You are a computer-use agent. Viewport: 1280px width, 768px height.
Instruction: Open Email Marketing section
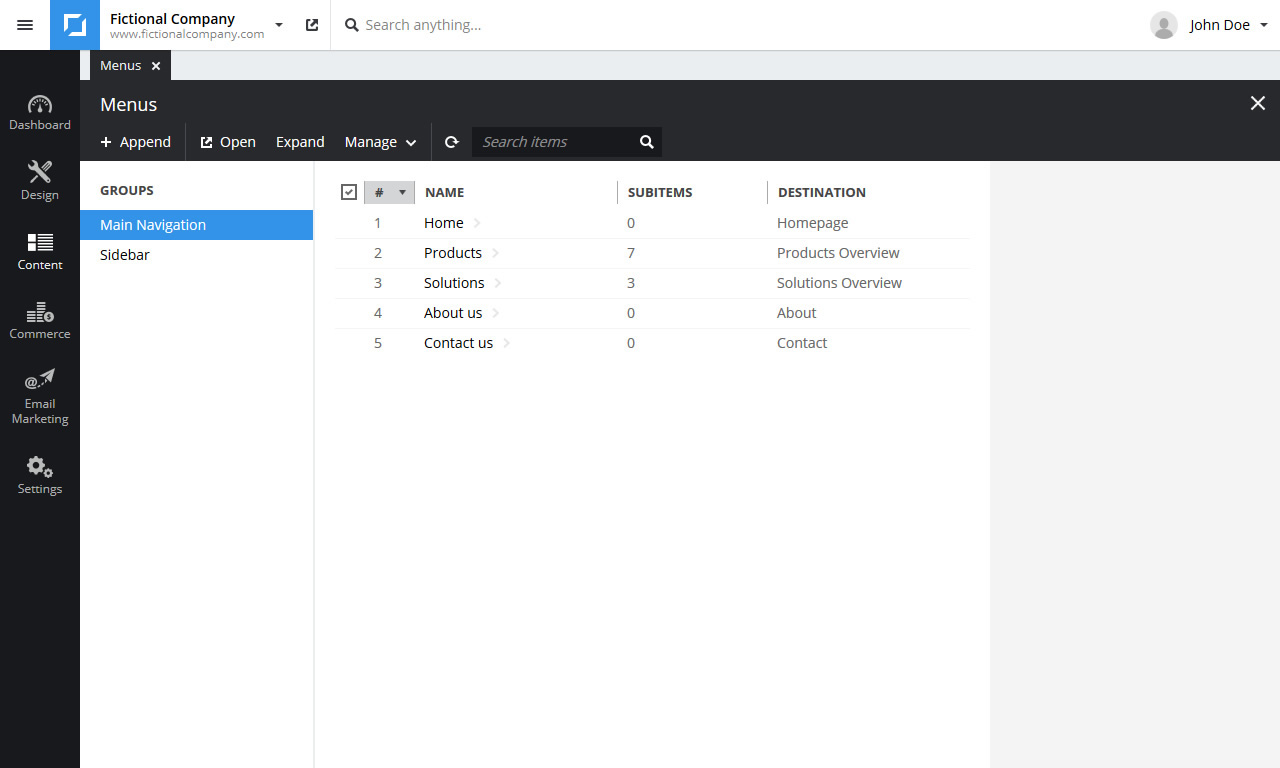point(40,397)
